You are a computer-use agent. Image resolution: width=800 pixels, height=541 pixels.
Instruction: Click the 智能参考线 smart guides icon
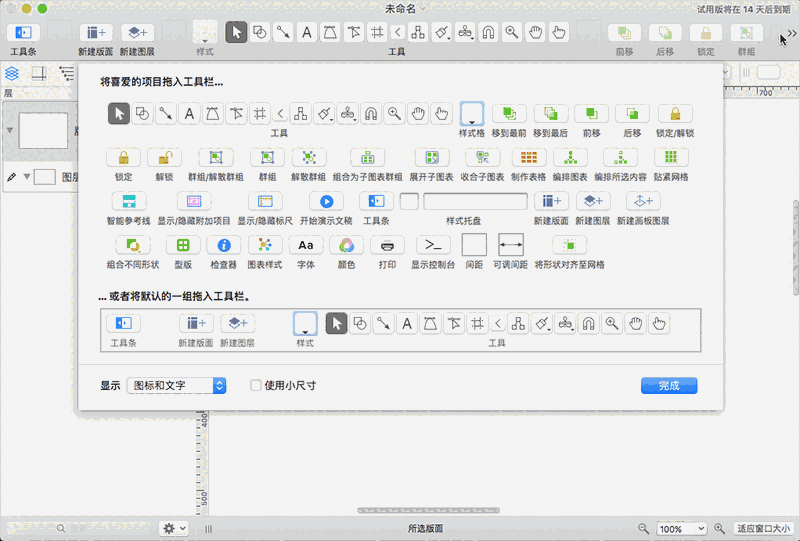tap(129, 201)
